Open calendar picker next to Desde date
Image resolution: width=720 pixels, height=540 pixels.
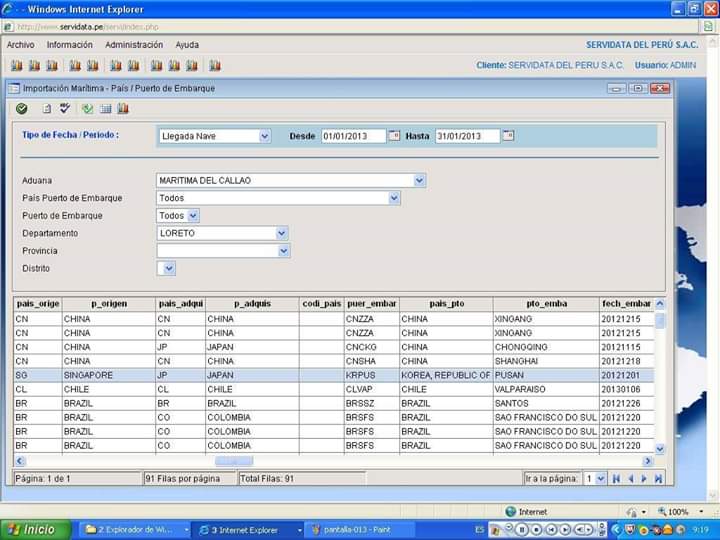[x=394, y=135]
